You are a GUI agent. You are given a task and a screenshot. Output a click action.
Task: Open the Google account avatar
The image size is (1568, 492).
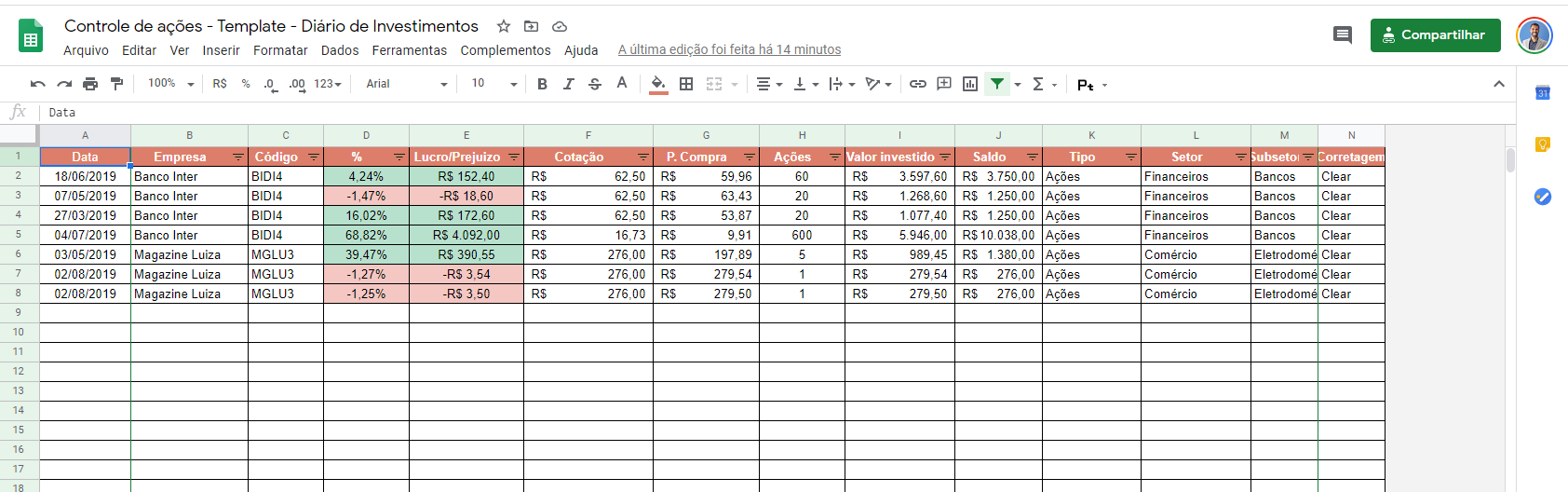[x=1534, y=35]
